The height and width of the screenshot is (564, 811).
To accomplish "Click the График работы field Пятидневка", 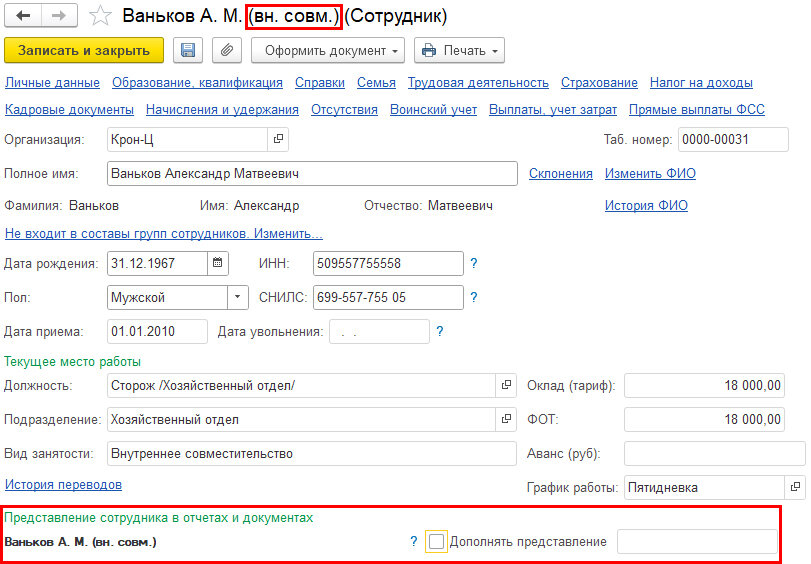I will coord(704,487).
